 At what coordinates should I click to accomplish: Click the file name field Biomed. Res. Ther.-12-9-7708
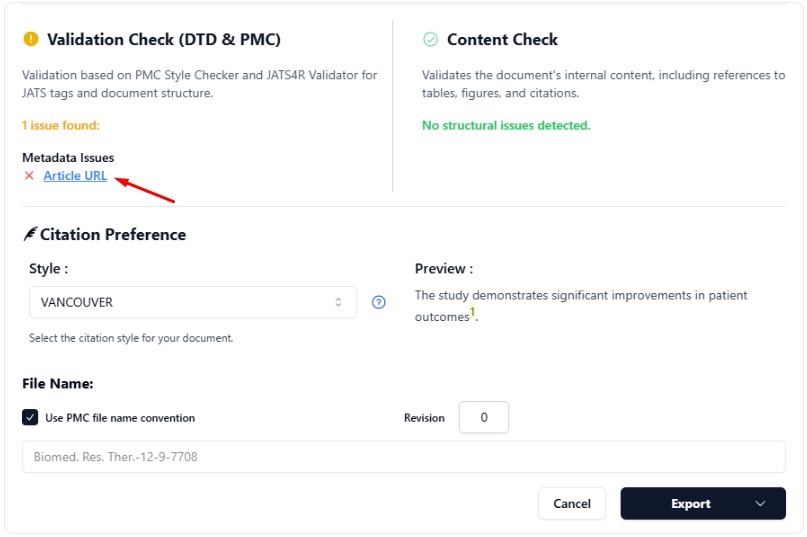click(403, 457)
